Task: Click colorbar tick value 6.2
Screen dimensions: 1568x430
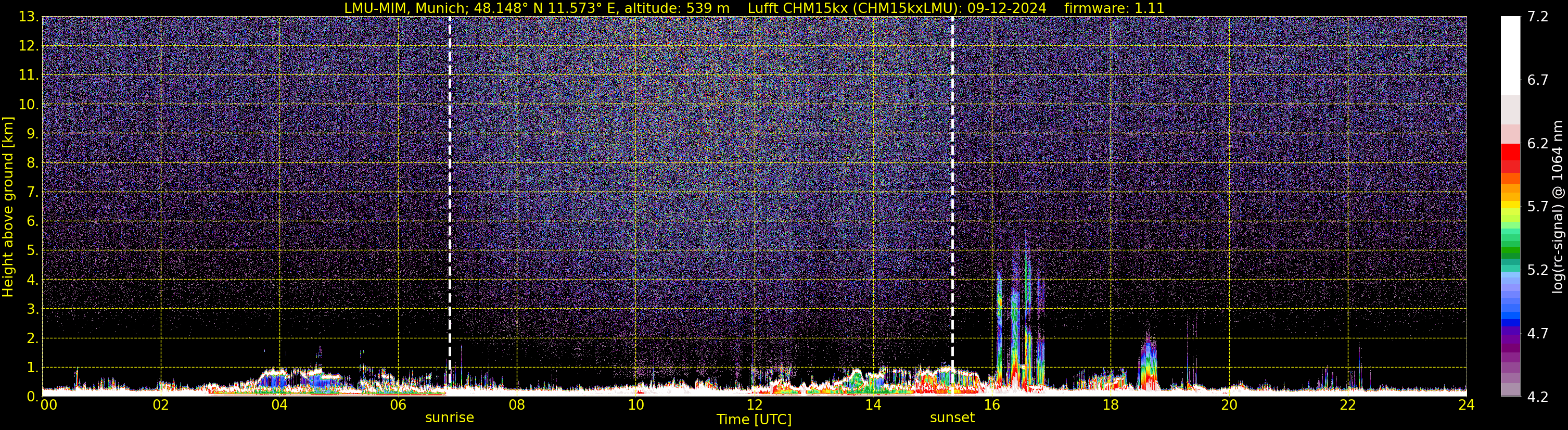Action: click(1538, 143)
